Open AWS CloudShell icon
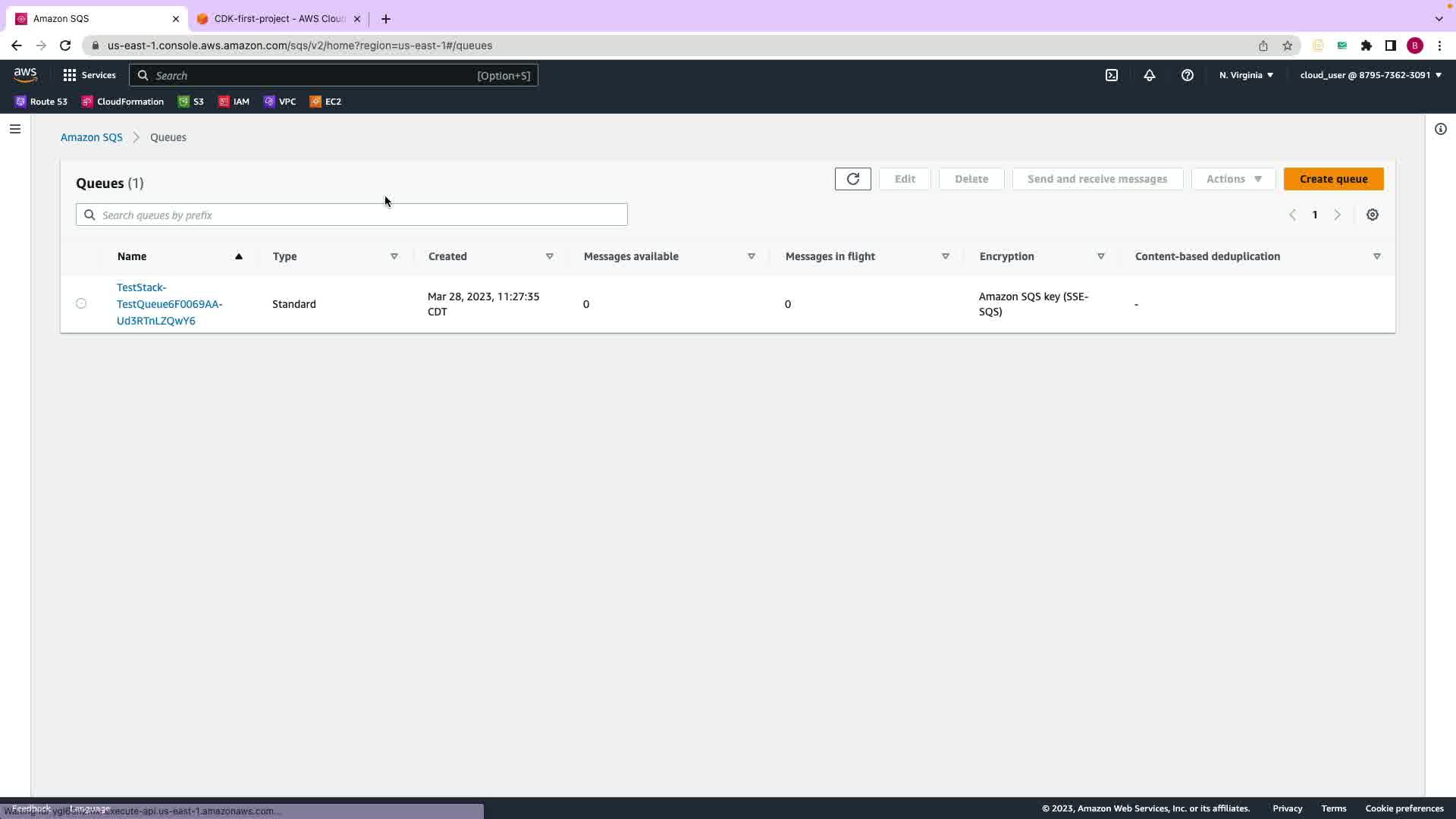The height and width of the screenshot is (819, 1456). click(x=1111, y=75)
